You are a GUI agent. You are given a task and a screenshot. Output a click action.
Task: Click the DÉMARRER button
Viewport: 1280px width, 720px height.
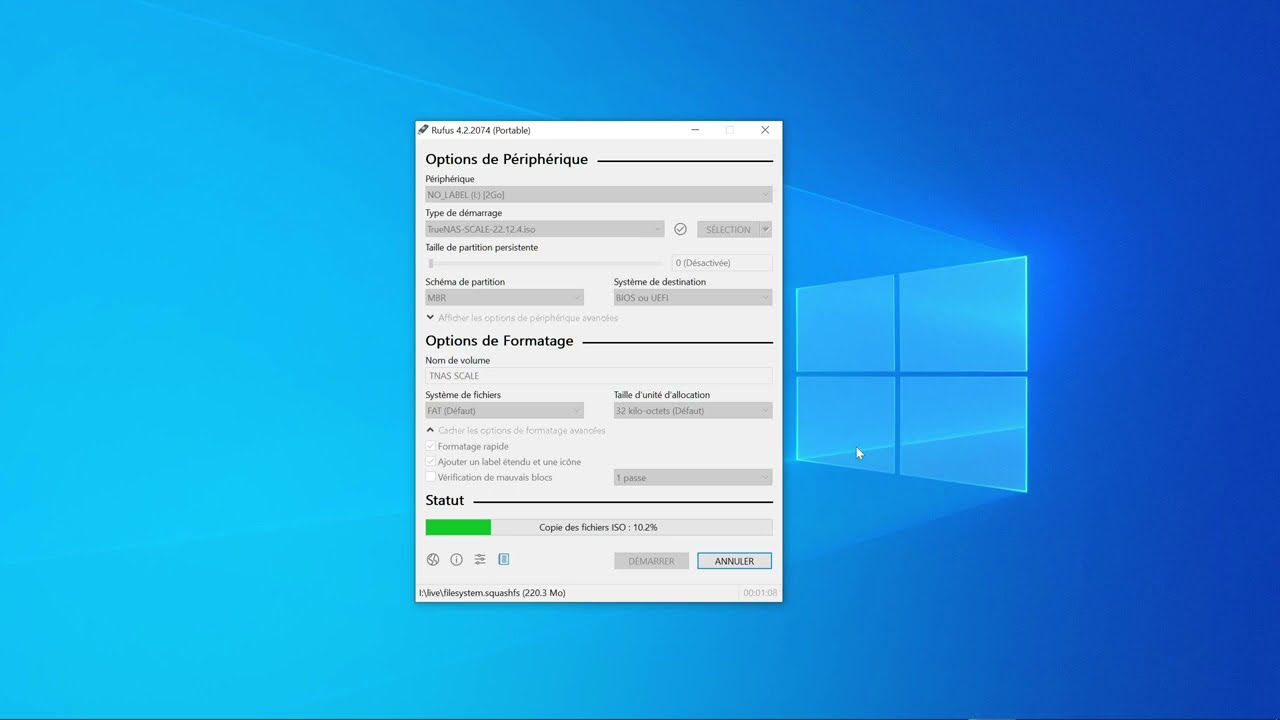[651, 561]
